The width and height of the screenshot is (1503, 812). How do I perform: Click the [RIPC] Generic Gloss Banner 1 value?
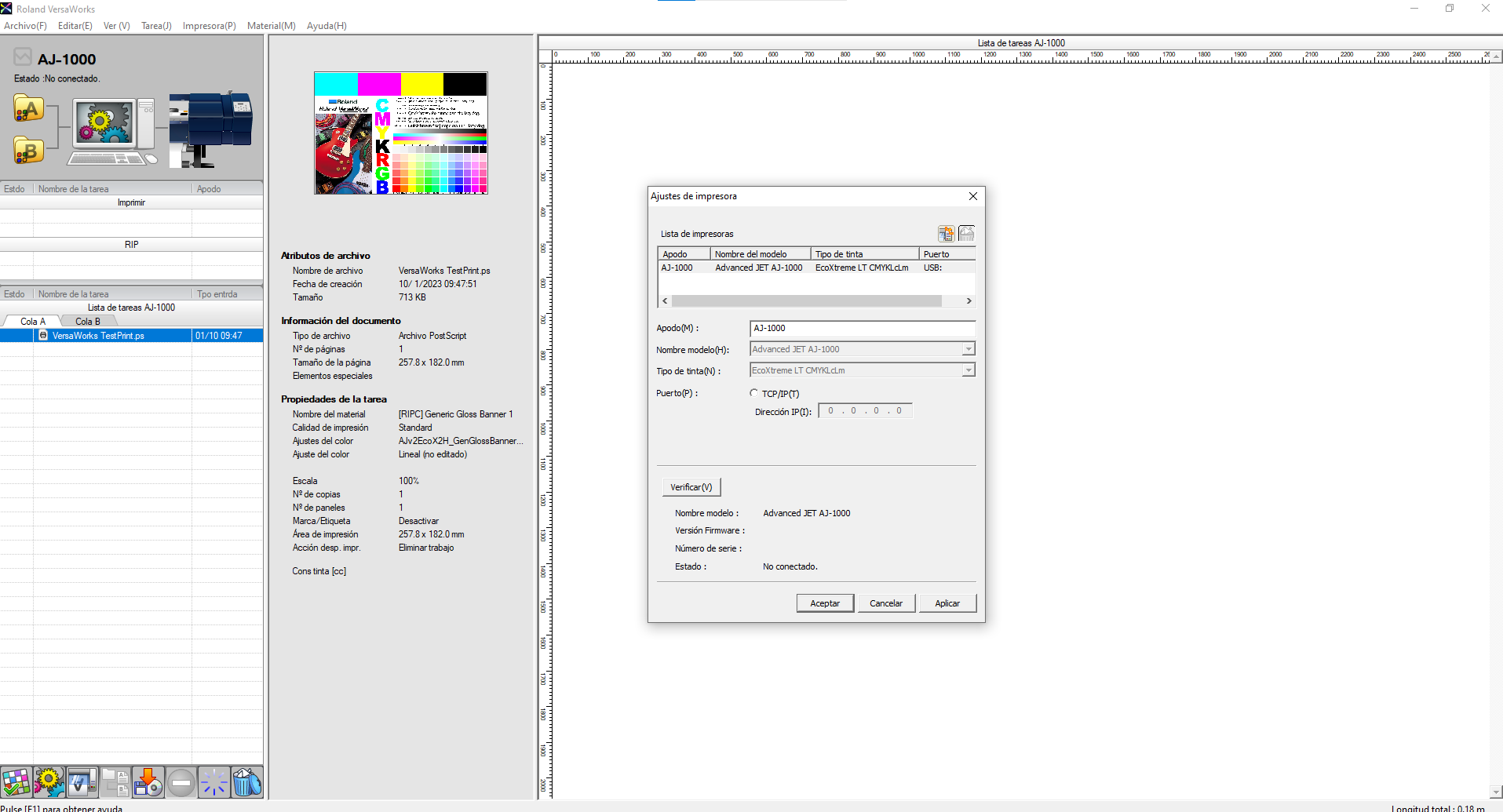(455, 414)
